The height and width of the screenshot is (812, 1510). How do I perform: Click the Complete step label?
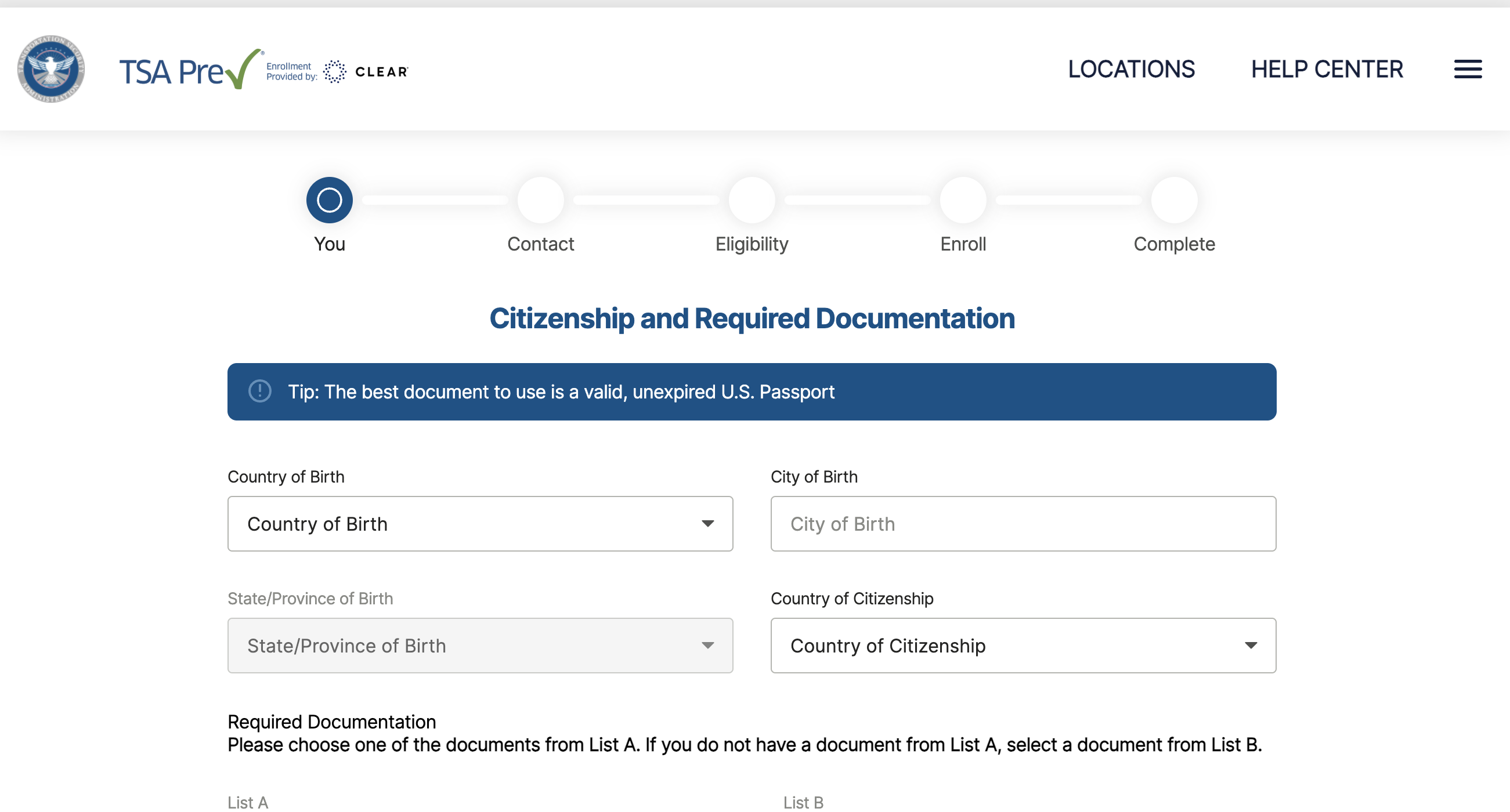1174,244
